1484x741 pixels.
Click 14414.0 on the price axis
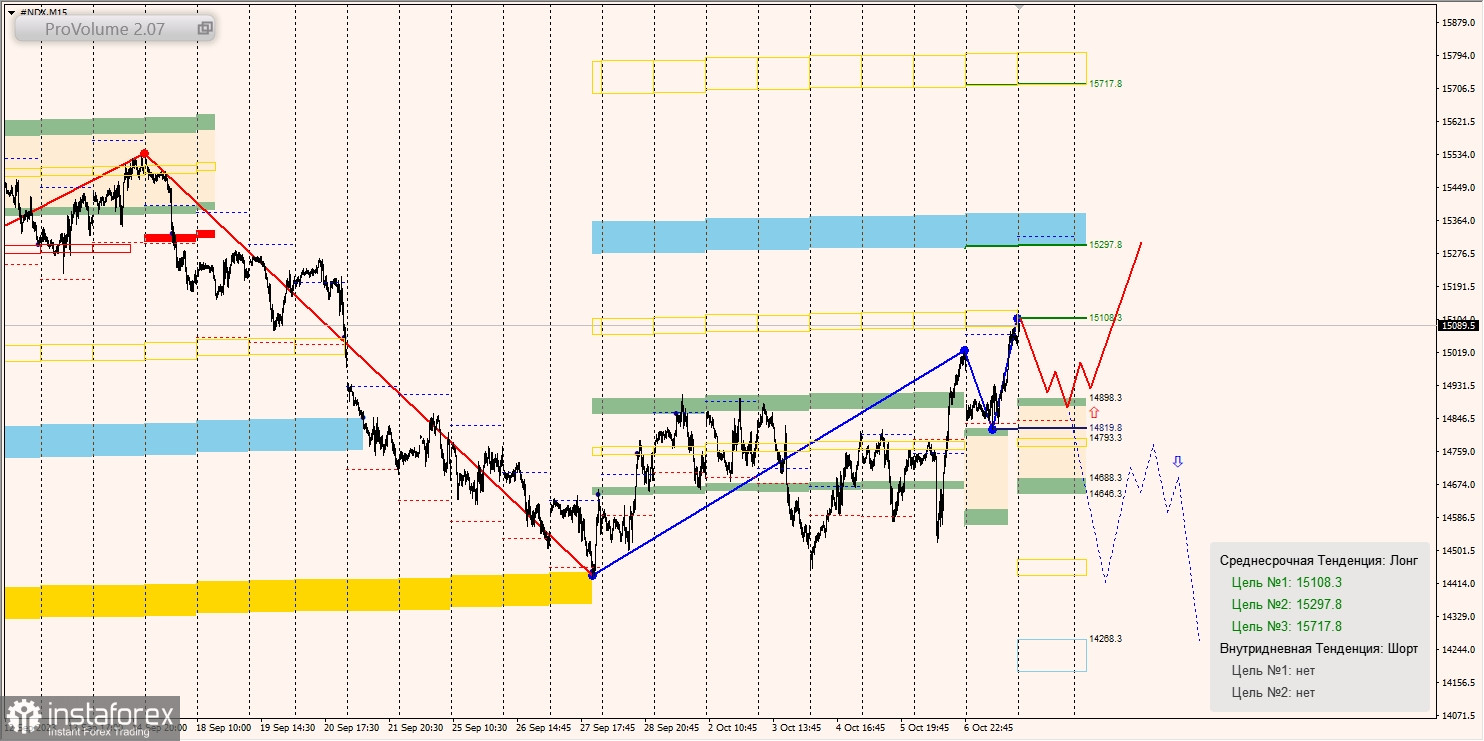point(1459,583)
